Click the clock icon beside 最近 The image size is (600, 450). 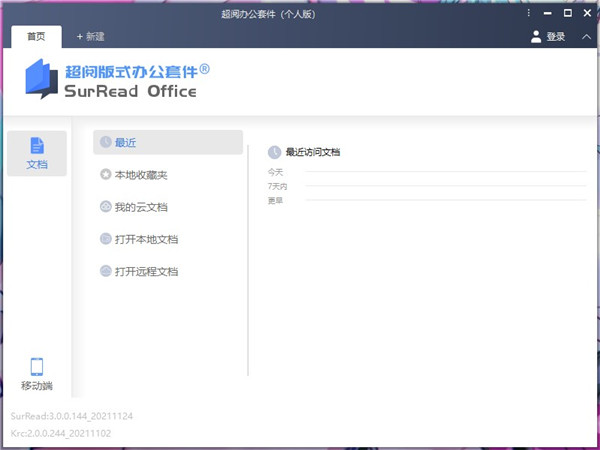(x=106, y=142)
